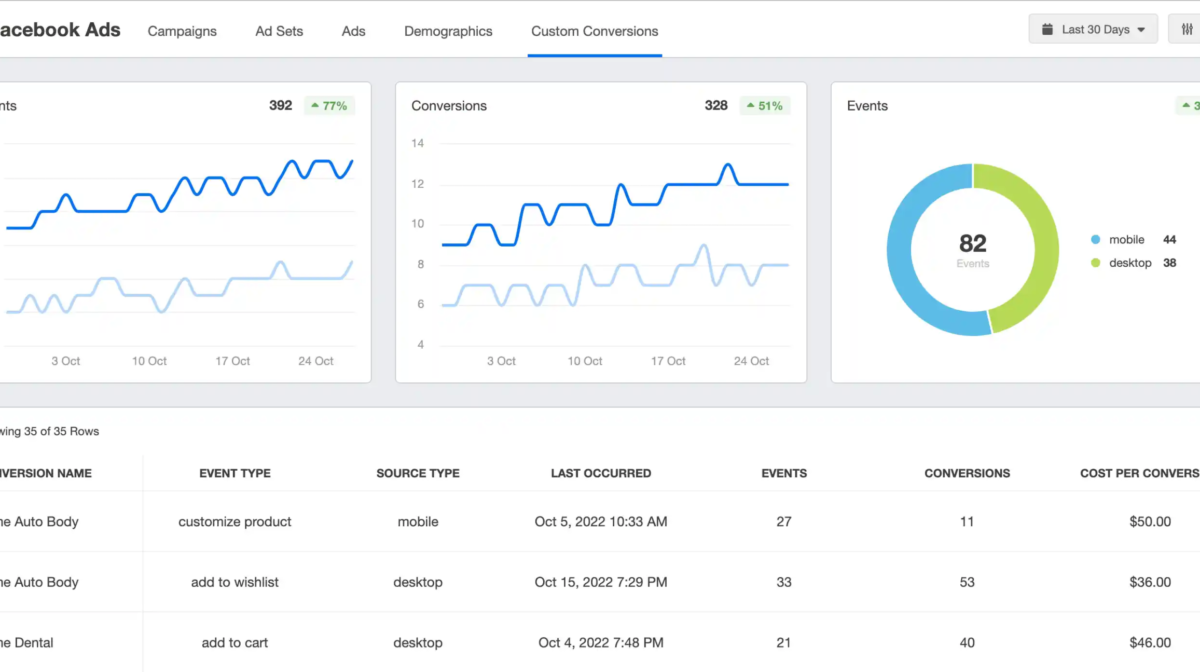
Task: Click 'Oct 4, 2022 7:48 PM' cell
Action: coord(601,642)
